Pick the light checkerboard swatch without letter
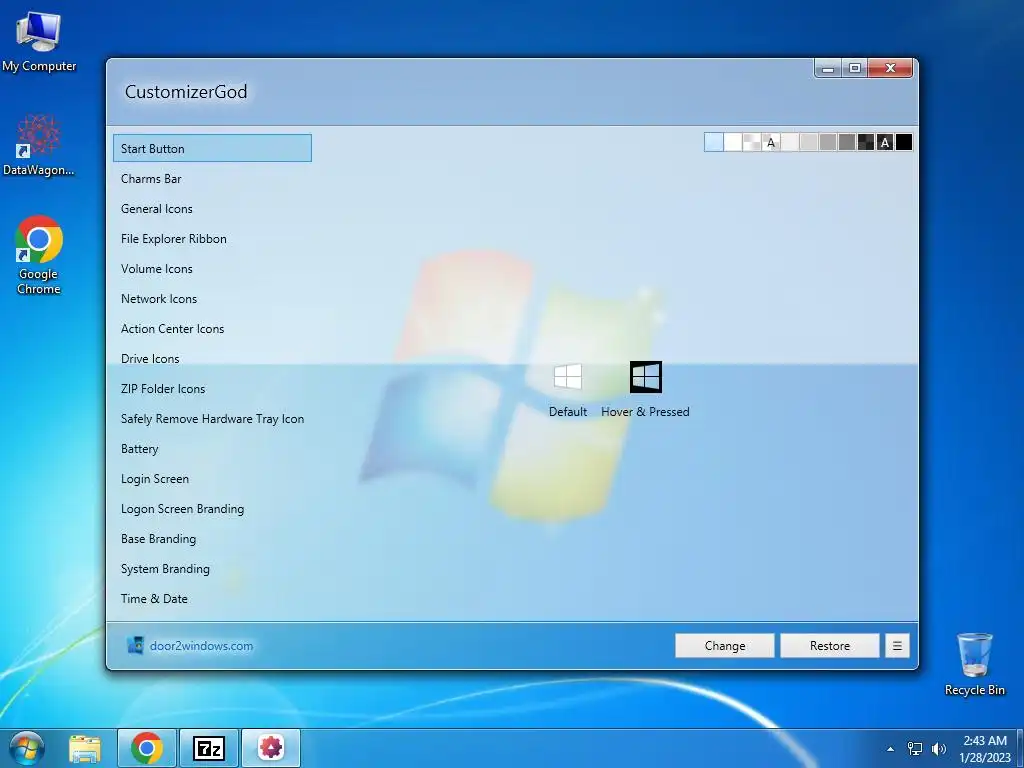The width and height of the screenshot is (1024, 768). click(x=752, y=142)
